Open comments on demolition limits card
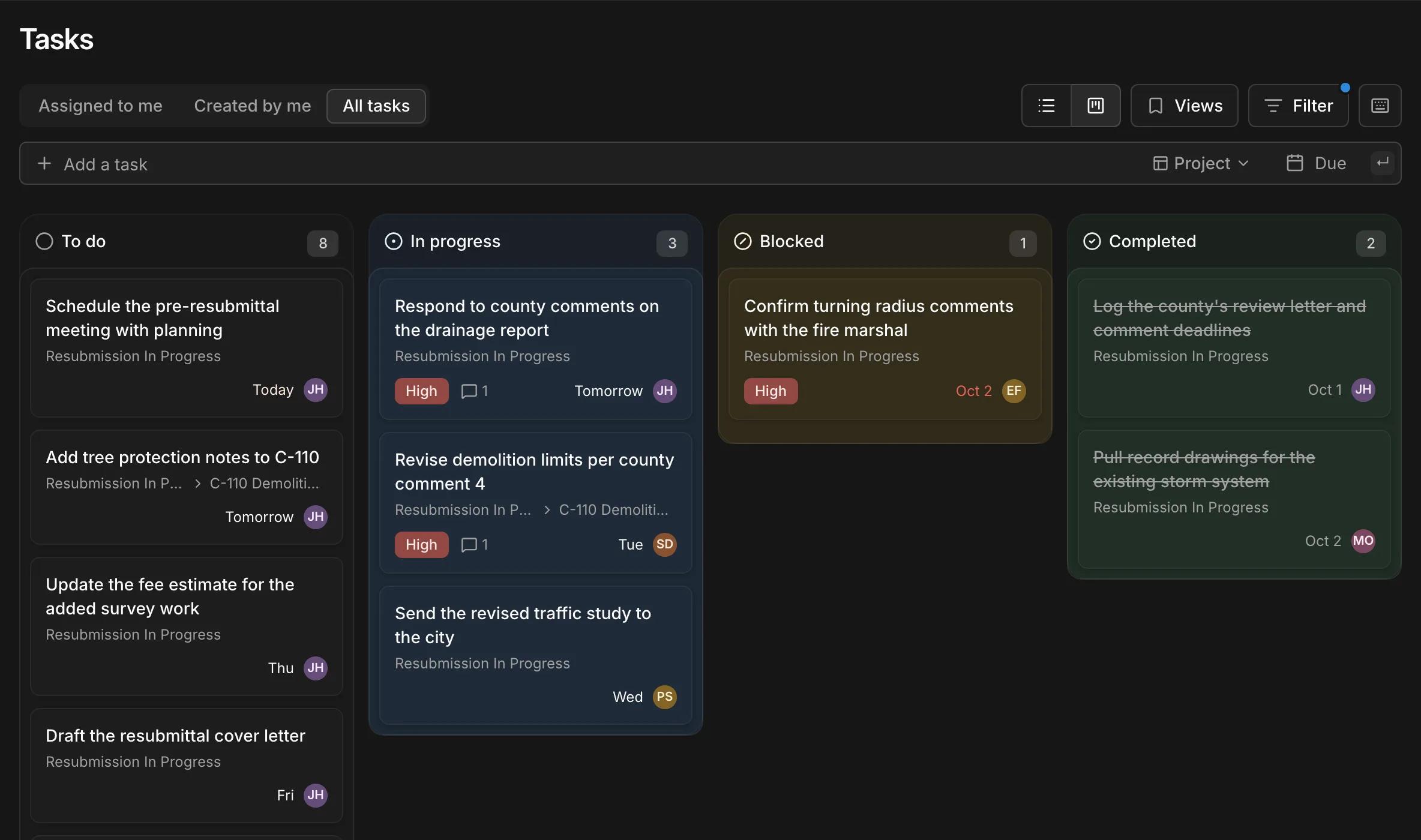Screen dimensions: 1421x840 [475, 545]
